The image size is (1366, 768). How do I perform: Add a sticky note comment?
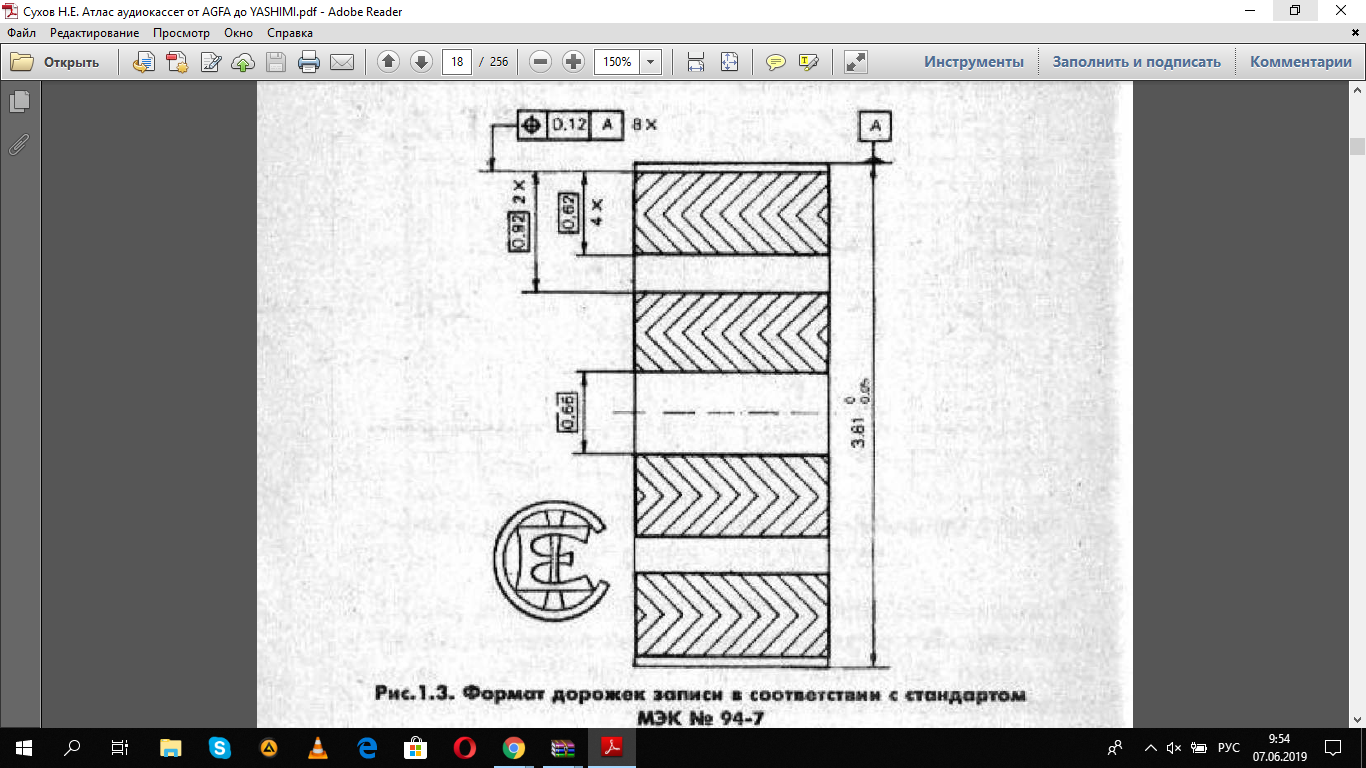pyautogui.click(x=775, y=62)
